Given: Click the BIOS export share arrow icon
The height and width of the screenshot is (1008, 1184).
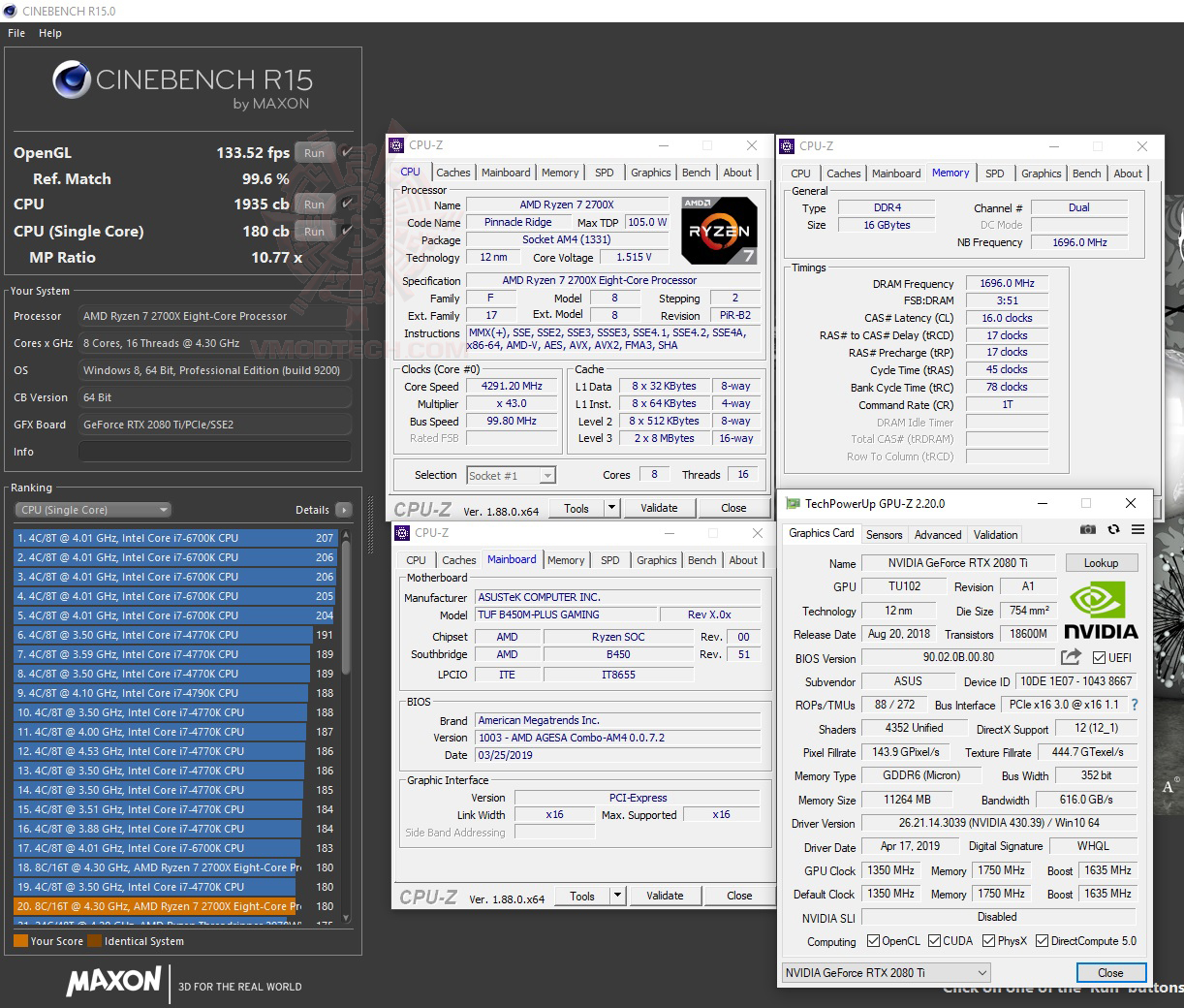Looking at the screenshot, I should click(1071, 657).
